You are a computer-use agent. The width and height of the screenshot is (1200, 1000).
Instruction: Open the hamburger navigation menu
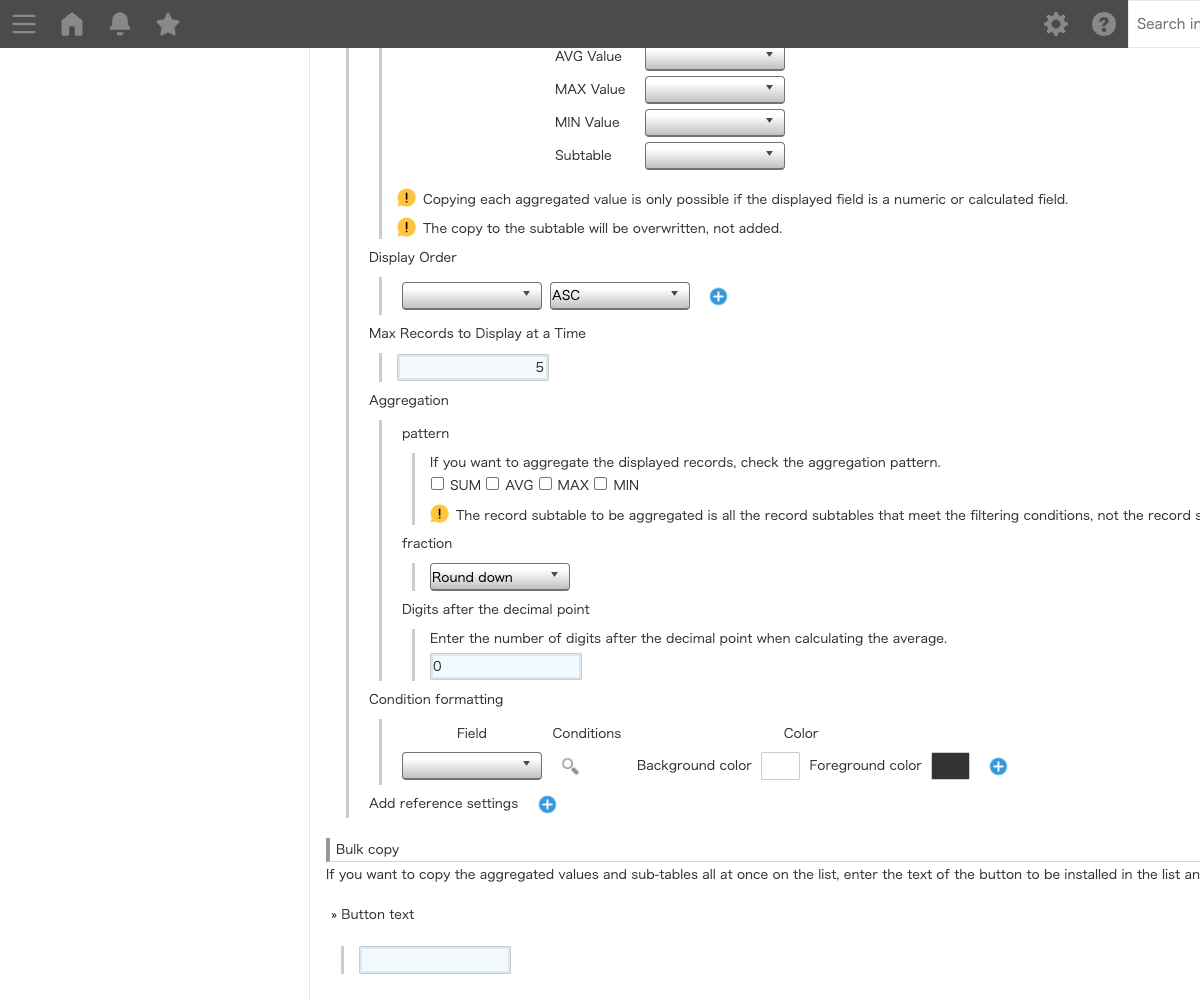24,24
